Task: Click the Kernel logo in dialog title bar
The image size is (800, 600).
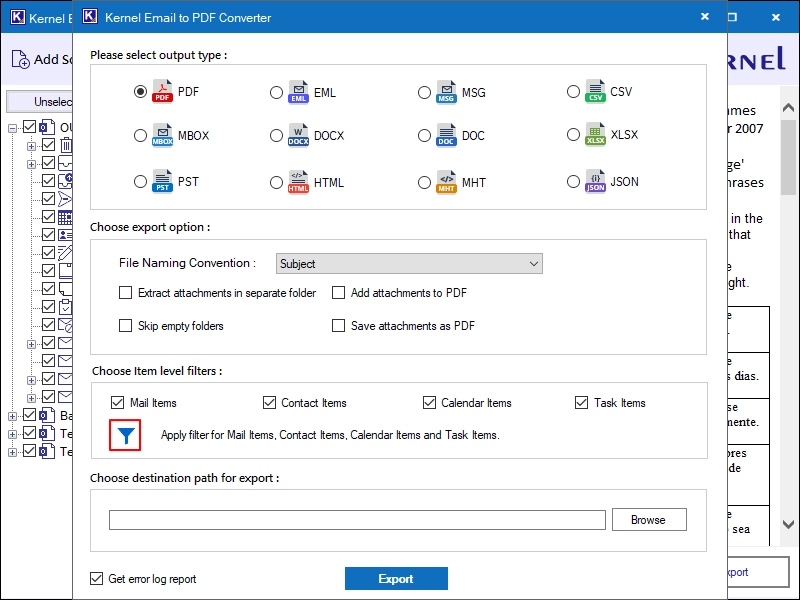Action: pyautogui.click(x=90, y=17)
